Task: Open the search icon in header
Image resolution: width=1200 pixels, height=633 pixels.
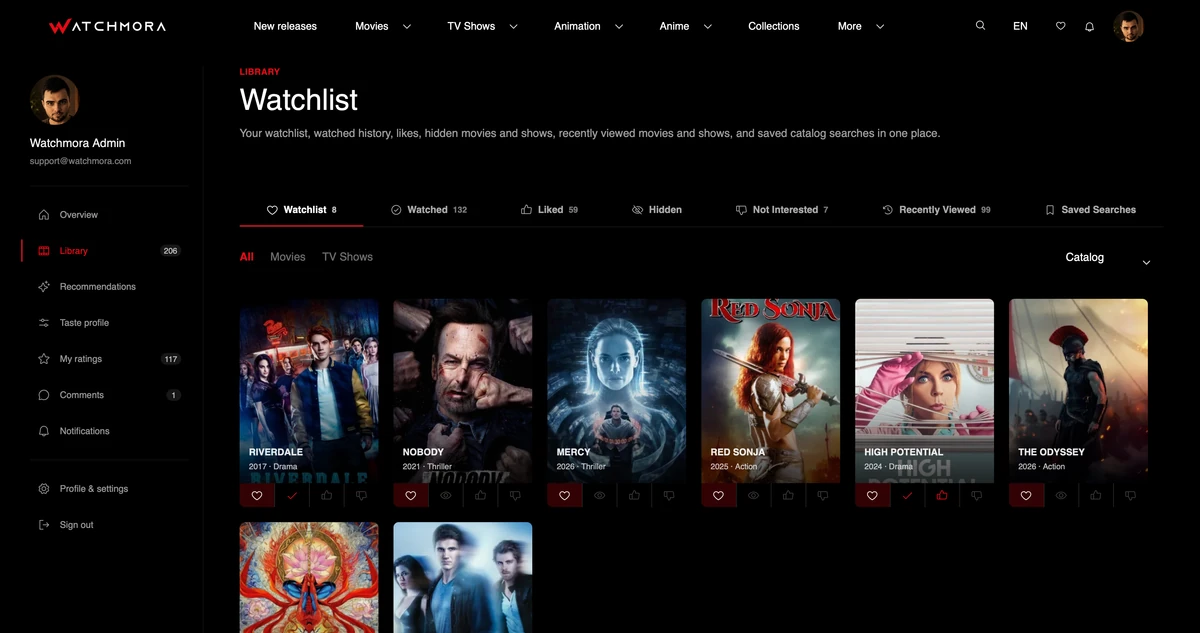Action: pos(980,26)
